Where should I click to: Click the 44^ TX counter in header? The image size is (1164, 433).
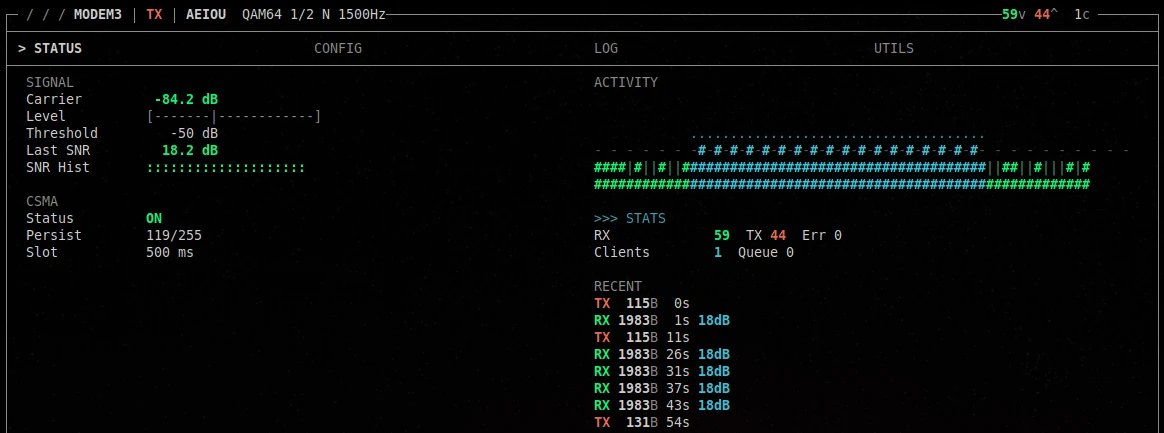coord(1046,15)
